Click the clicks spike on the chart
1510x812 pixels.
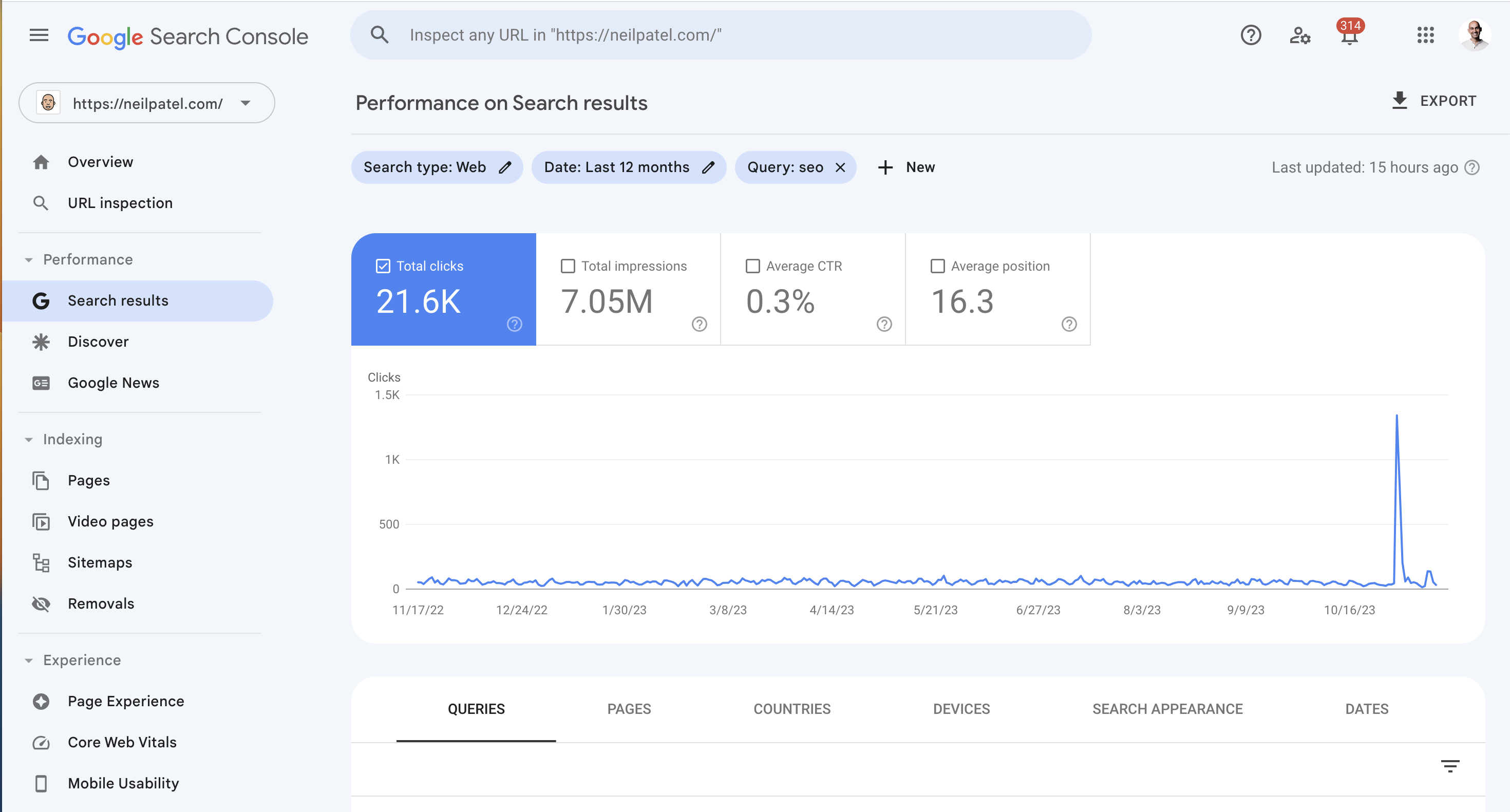pos(1397,416)
